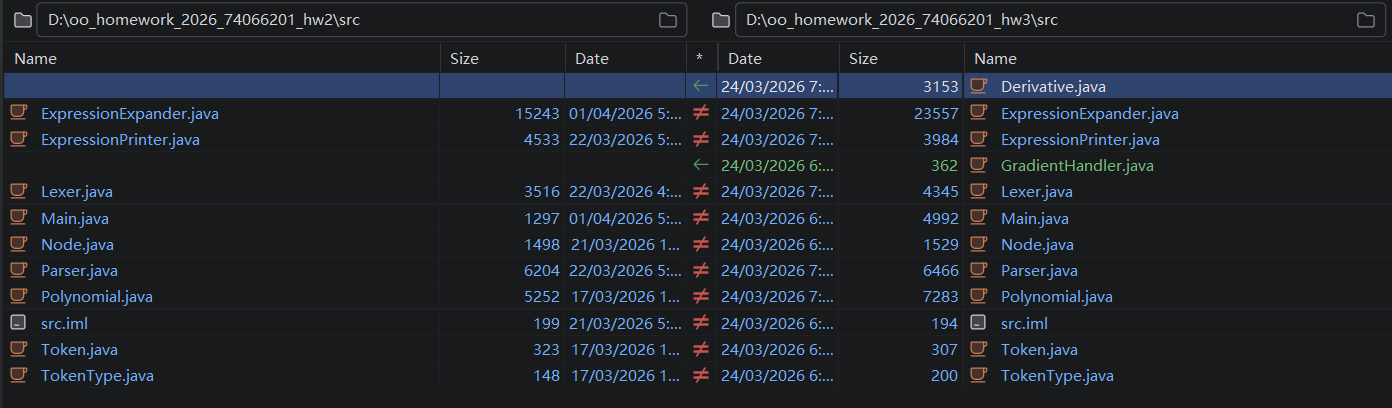Select Parser.java in the right pane

[1039, 271]
